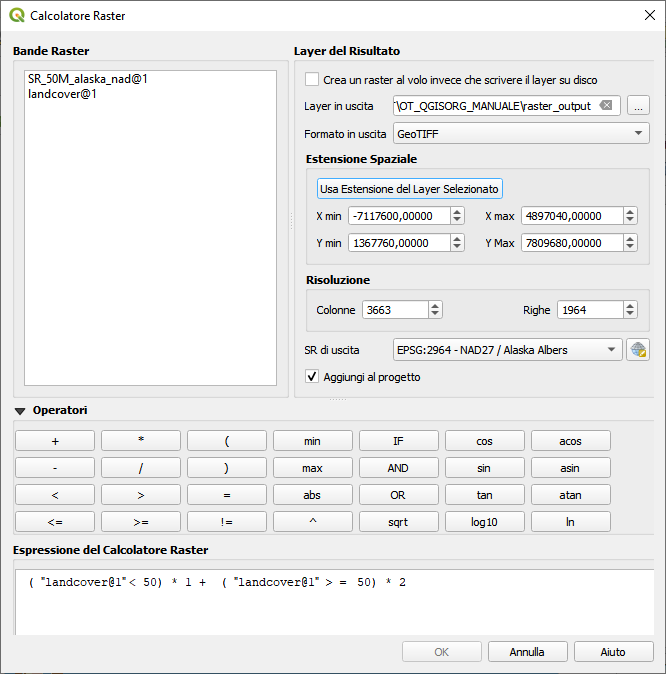Viewport: 666px width, 674px height.
Task: Insert the tan function
Action: (x=485, y=495)
